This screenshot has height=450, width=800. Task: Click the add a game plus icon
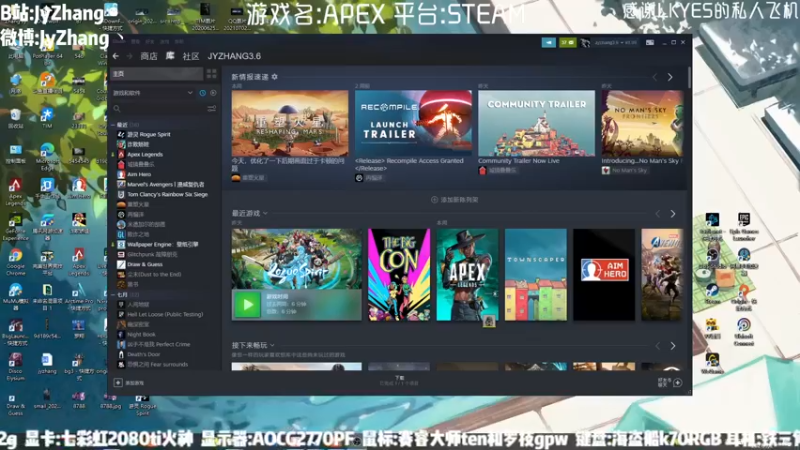118,383
